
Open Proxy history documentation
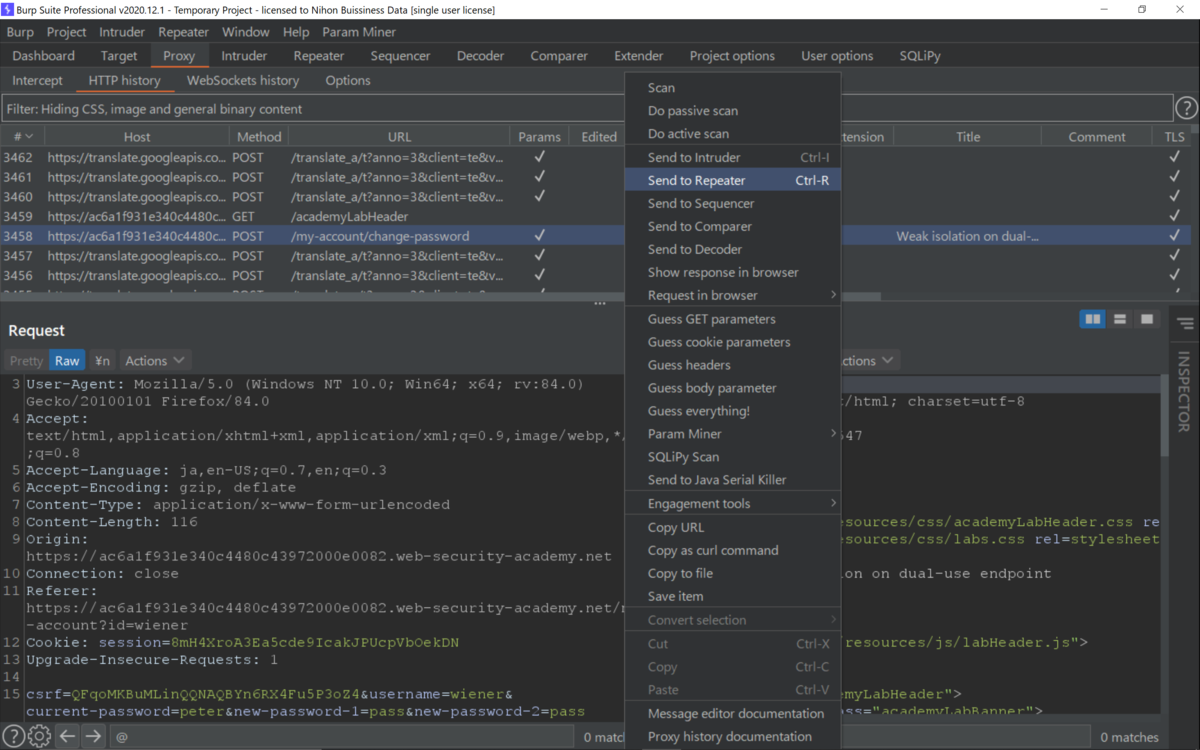tap(732, 736)
